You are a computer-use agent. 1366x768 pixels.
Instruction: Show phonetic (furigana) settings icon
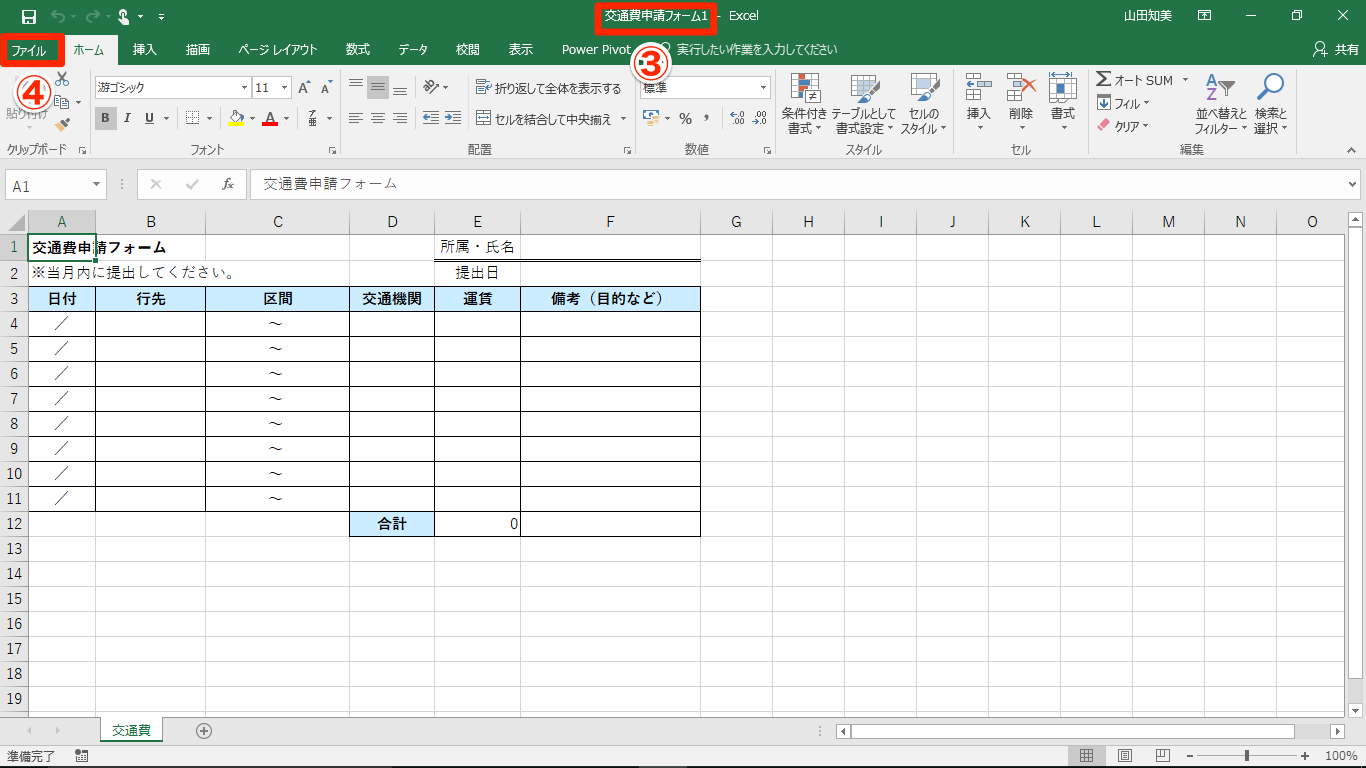(315, 118)
